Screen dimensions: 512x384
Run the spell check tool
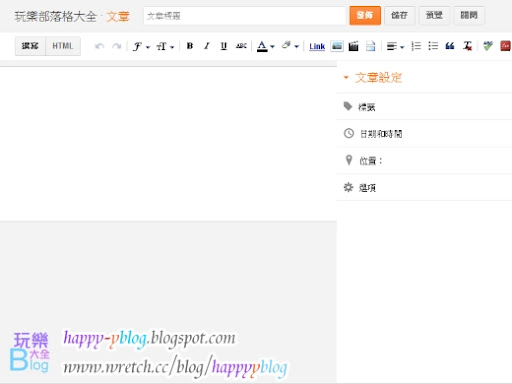pos(488,46)
